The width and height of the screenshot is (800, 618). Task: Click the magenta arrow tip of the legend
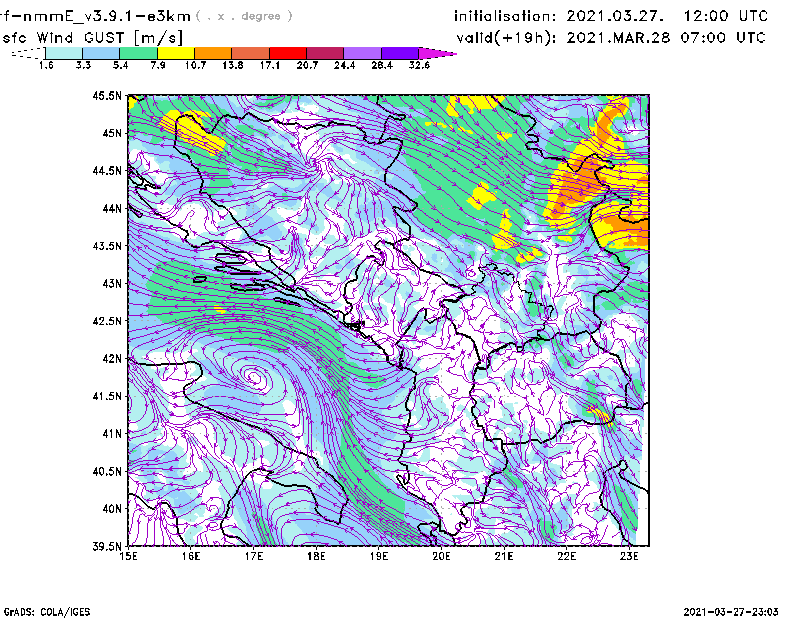(437, 53)
